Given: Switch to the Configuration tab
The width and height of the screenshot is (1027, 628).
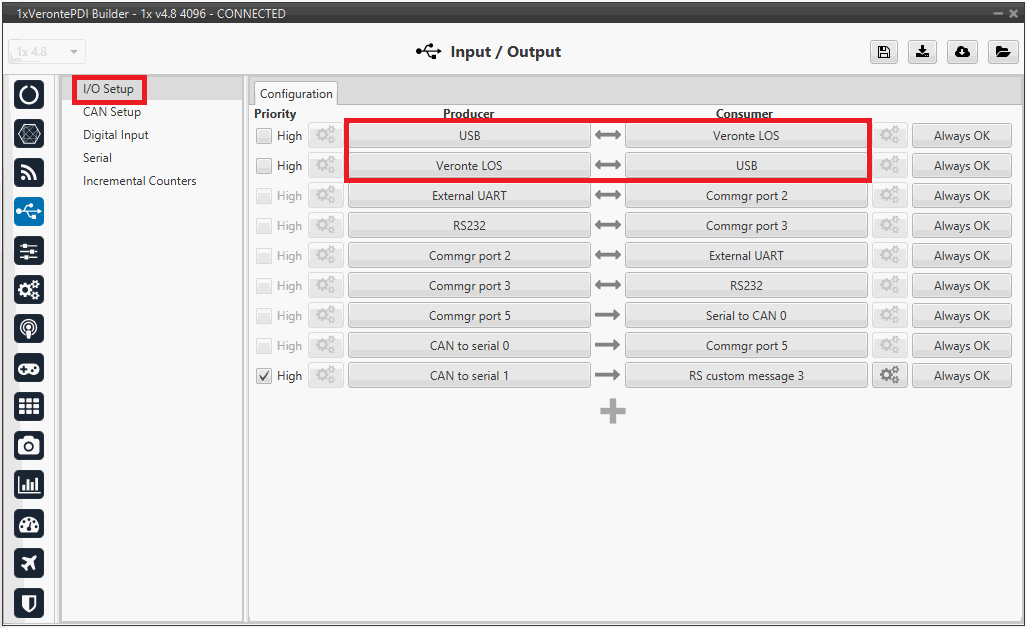Looking at the screenshot, I should [296, 94].
